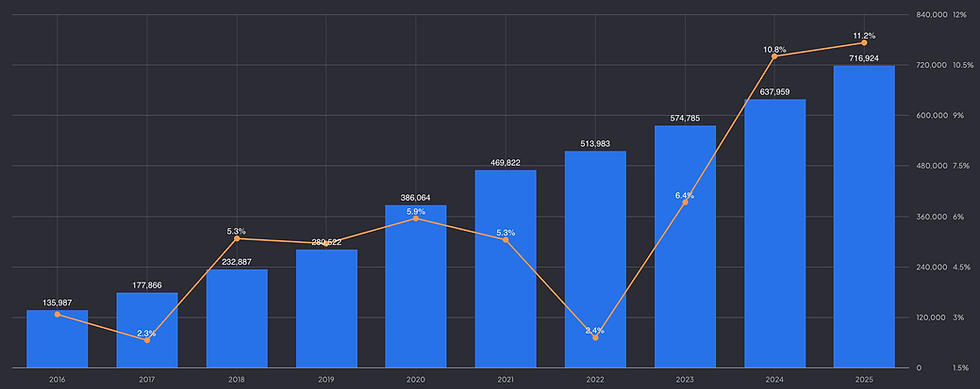Click the 2016 x-axis label
The width and height of the screenshot is (980, 389).
57,380
